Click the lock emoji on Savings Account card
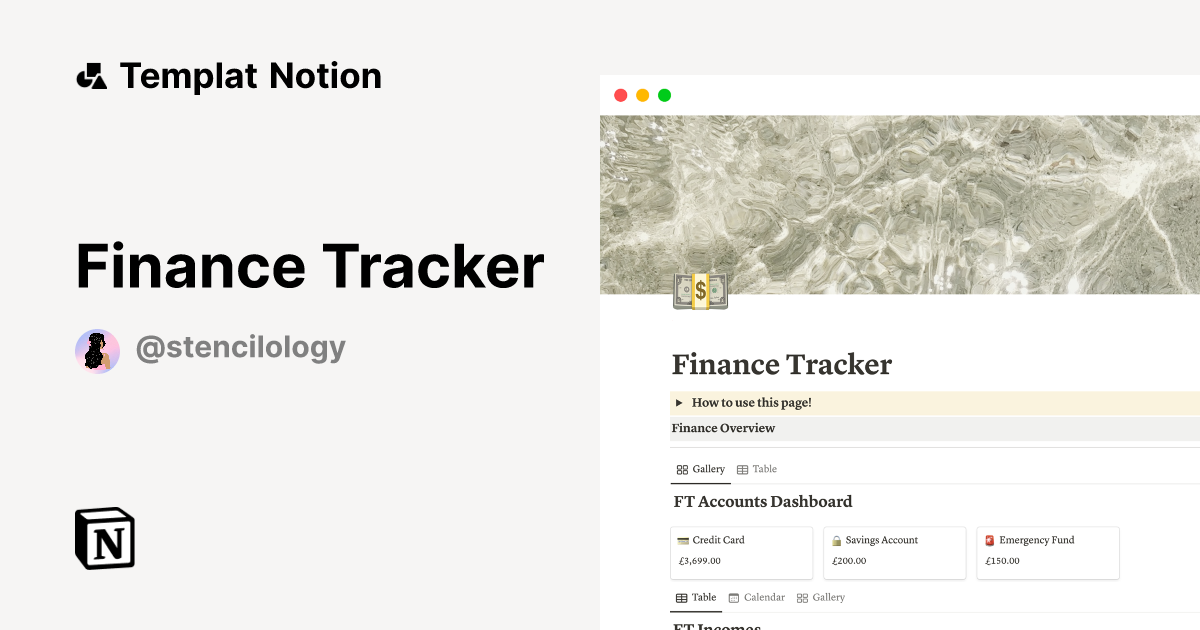 pos(838,539)
